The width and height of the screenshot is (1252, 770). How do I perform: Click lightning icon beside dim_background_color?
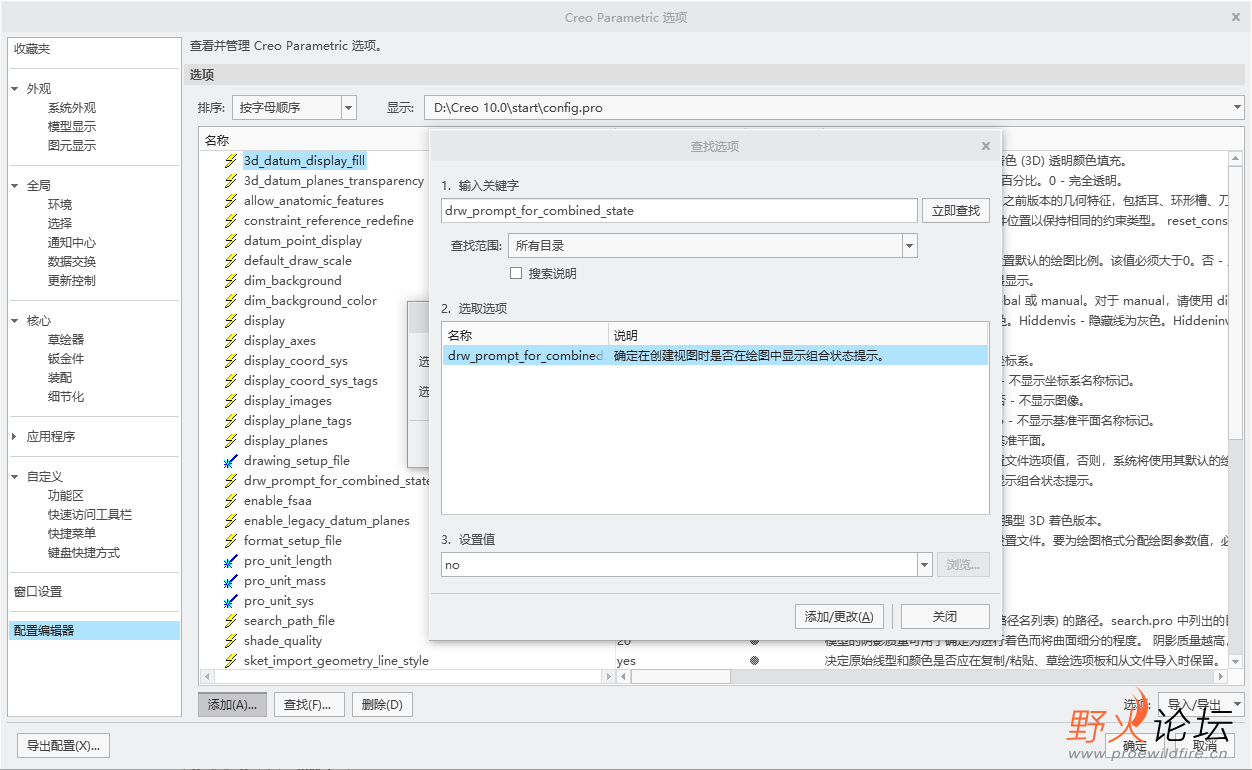point(231,301)
